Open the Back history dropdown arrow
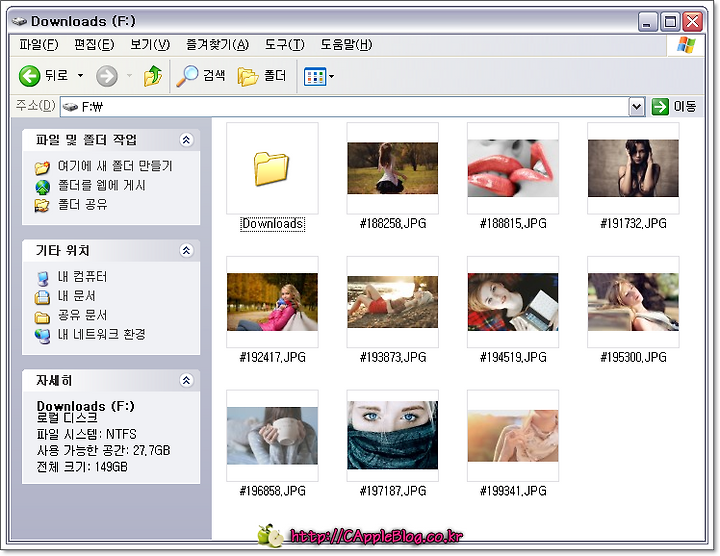Image resolution: width=720 pixels, height=556 pixels. coord(80,75)
